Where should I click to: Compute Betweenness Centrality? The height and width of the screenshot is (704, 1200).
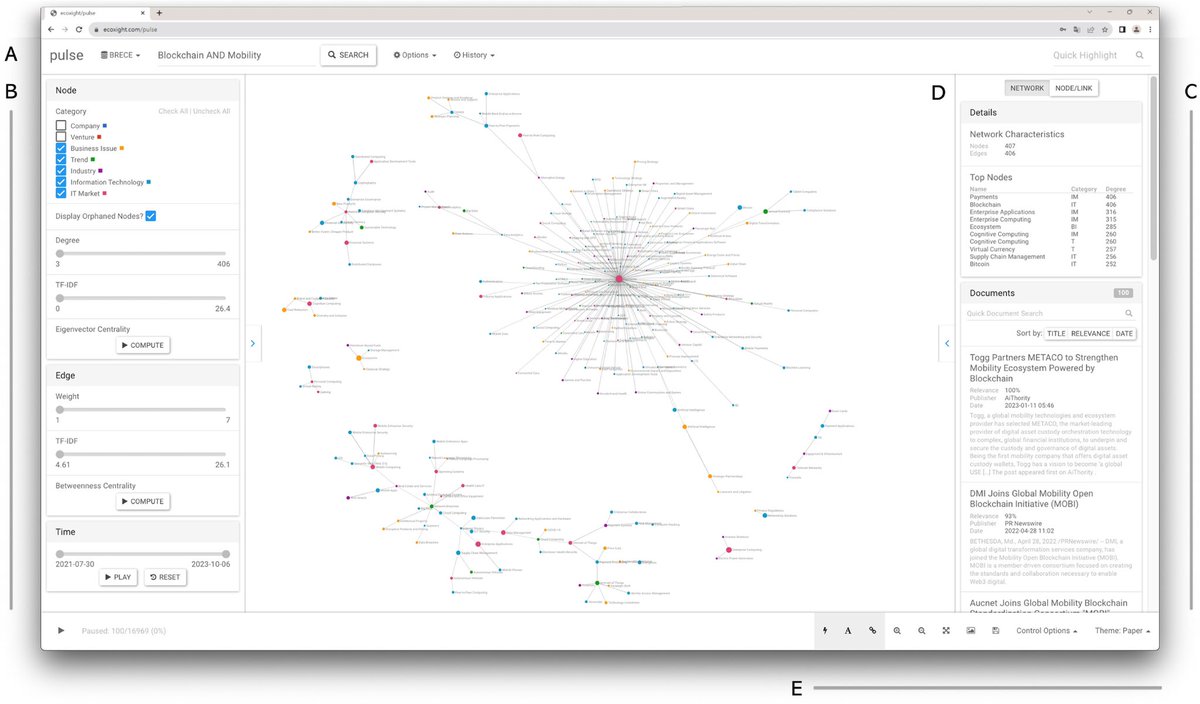pyautogui.click(x=142, y=501)
